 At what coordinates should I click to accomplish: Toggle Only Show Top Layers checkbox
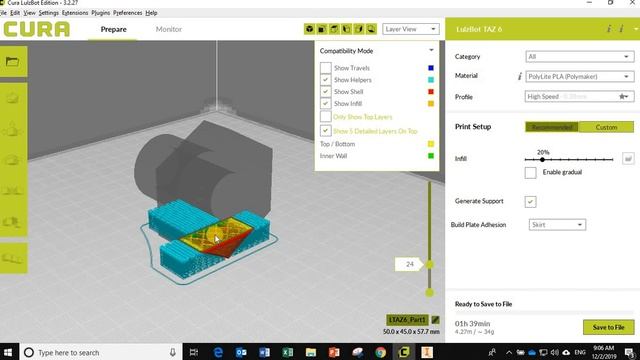pos(325,117)
